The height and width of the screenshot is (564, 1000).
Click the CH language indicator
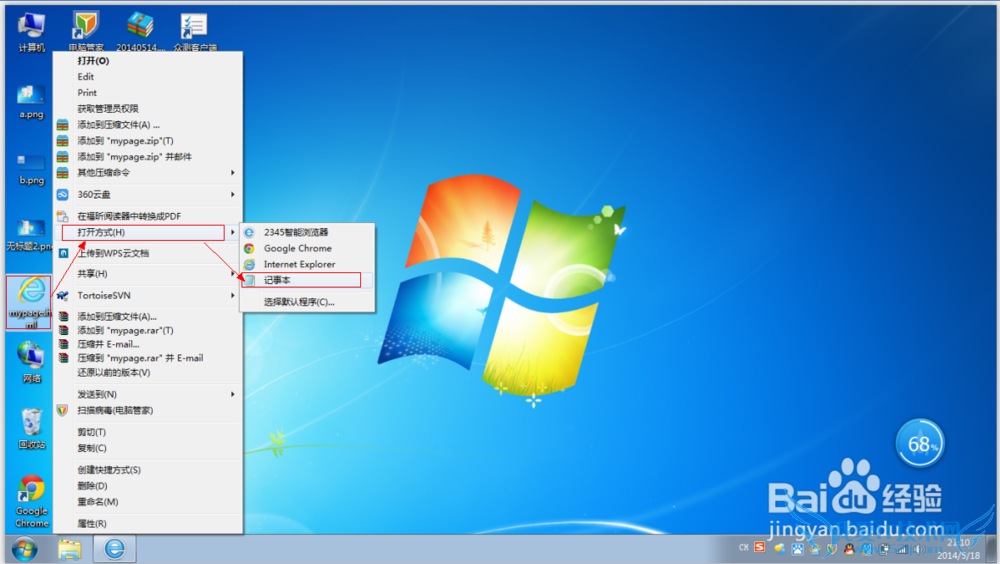[744, 547]
